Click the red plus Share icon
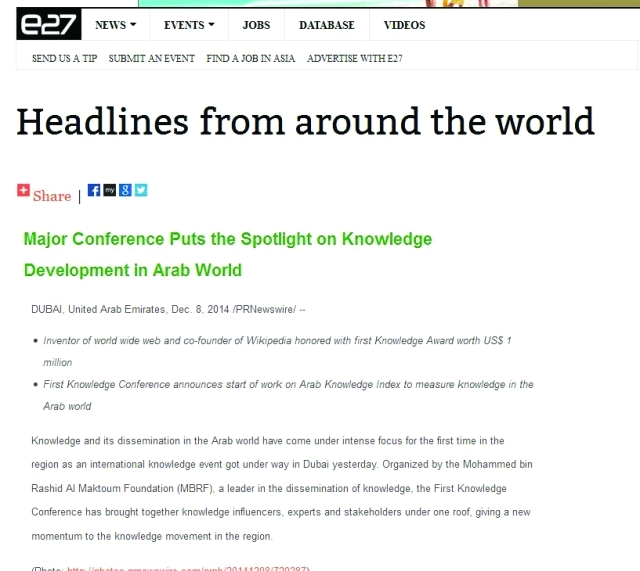This screenshot has width=640, height=571. 23,190
